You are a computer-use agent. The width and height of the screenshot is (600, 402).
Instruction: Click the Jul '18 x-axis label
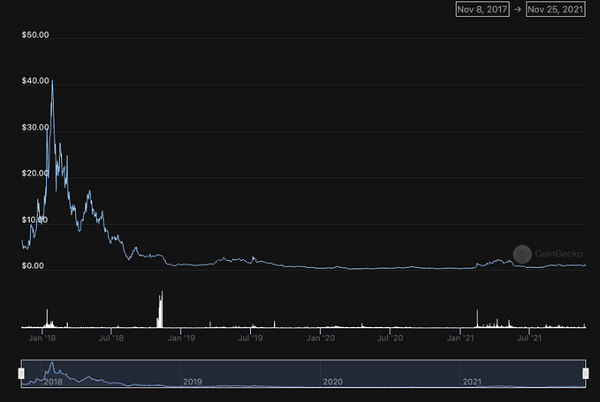tap(112, 340)
